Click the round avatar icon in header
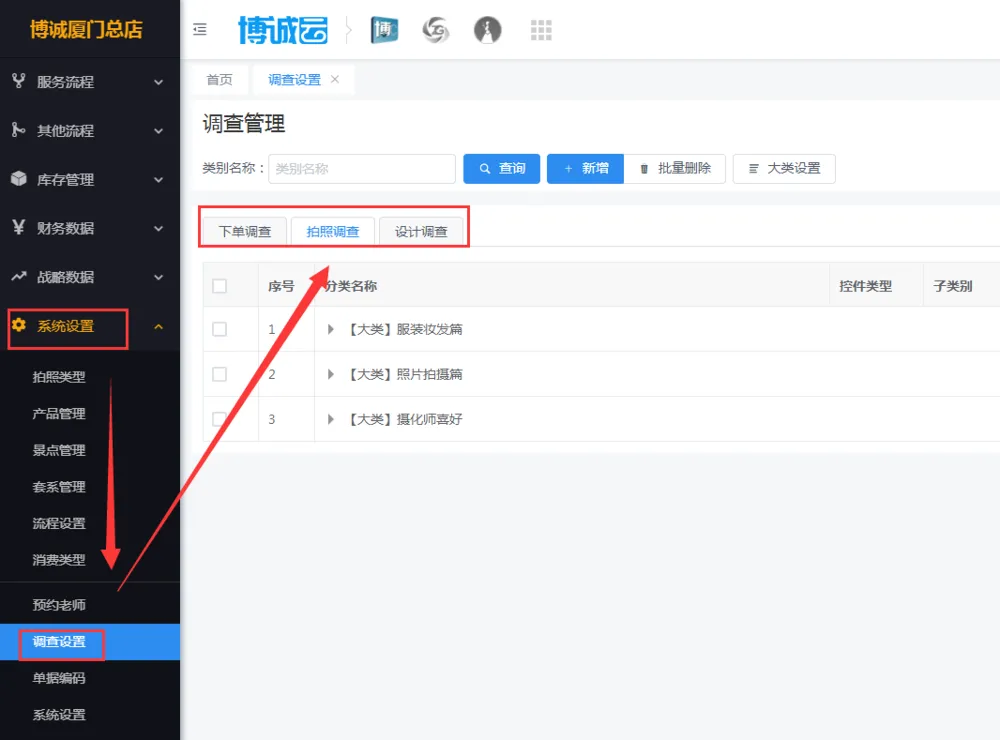Viewport: 1000px width, 740px height. [487, 30]
